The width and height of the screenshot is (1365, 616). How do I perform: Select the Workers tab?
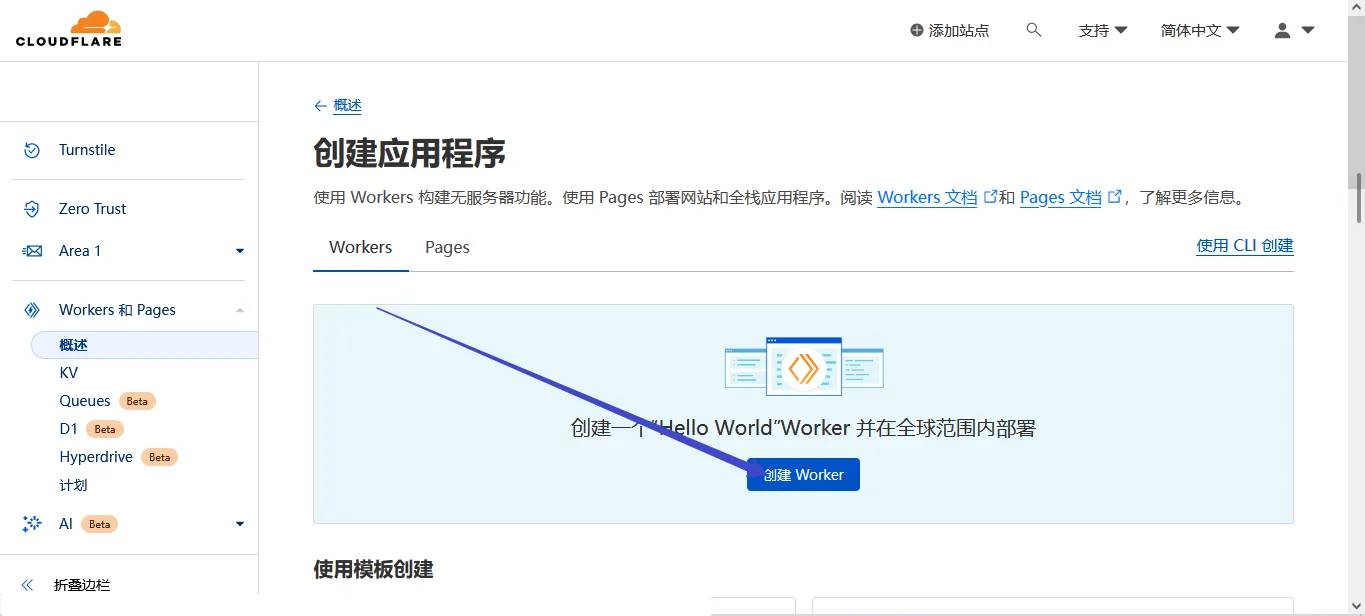click(x=360, y=247)
